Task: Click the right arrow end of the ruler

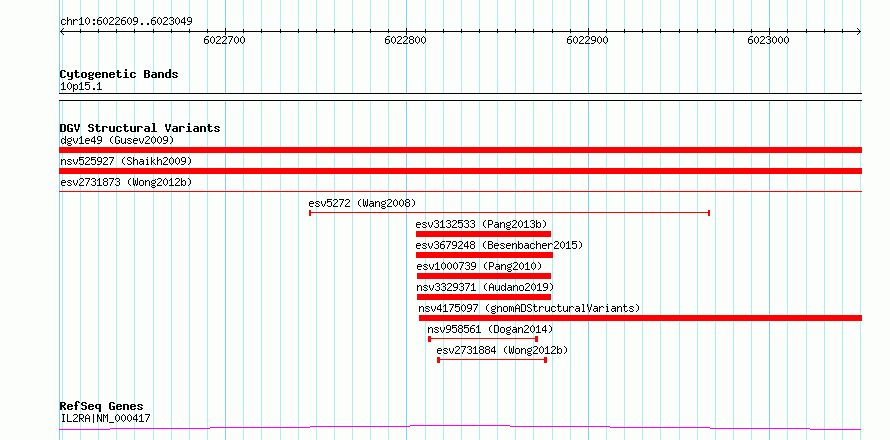Action: [859, 32]
